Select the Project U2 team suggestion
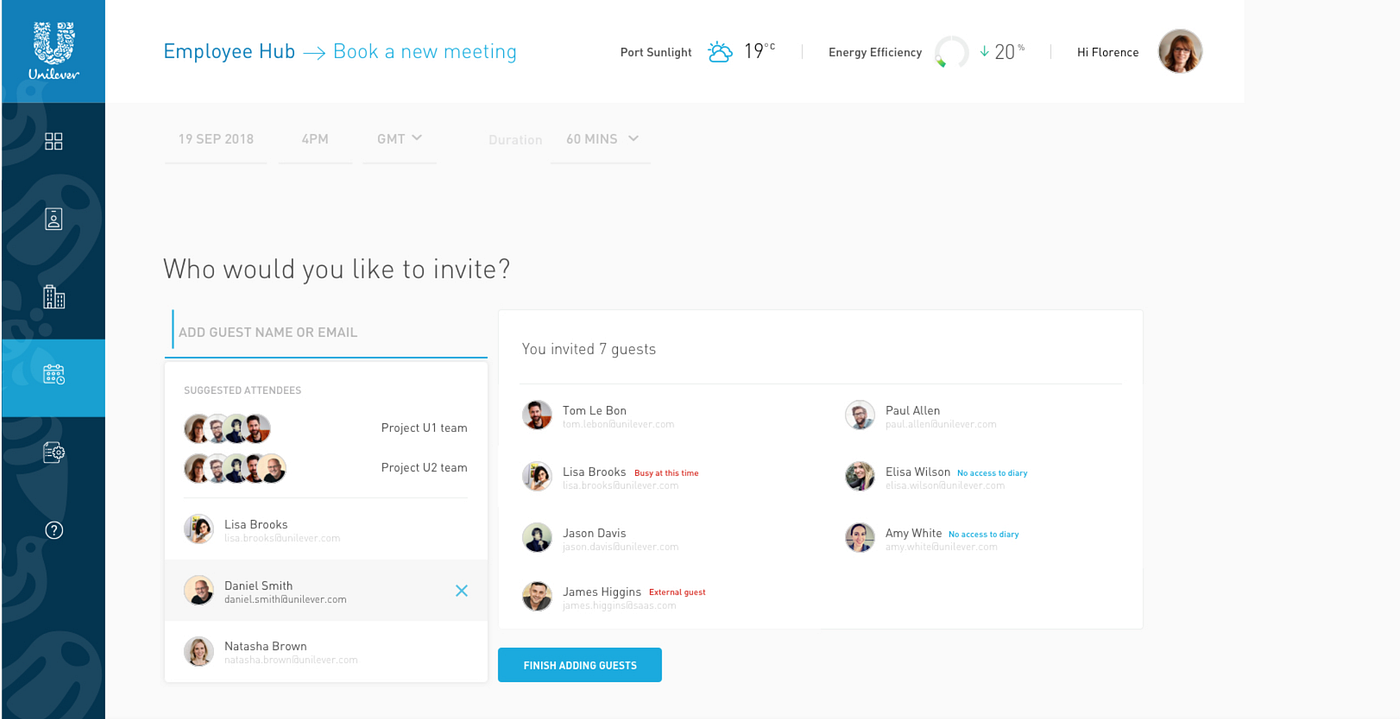 326,468
